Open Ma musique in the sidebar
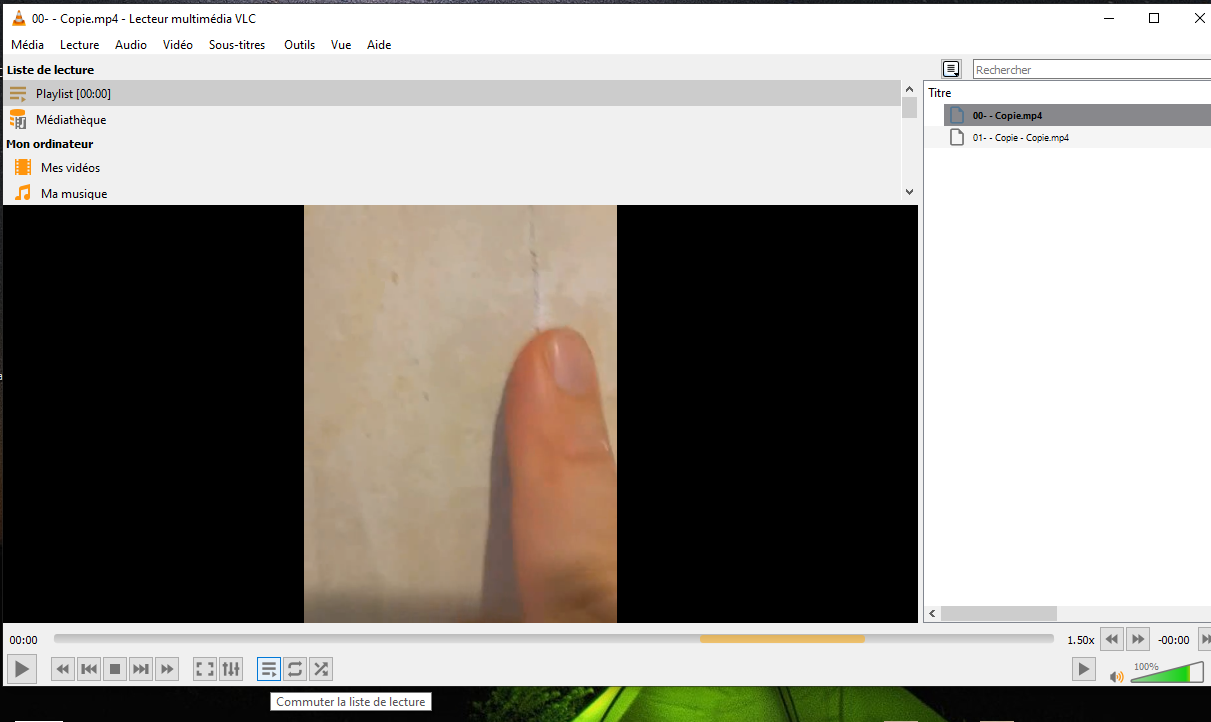The image size is (1211, 722). [452, 194]
